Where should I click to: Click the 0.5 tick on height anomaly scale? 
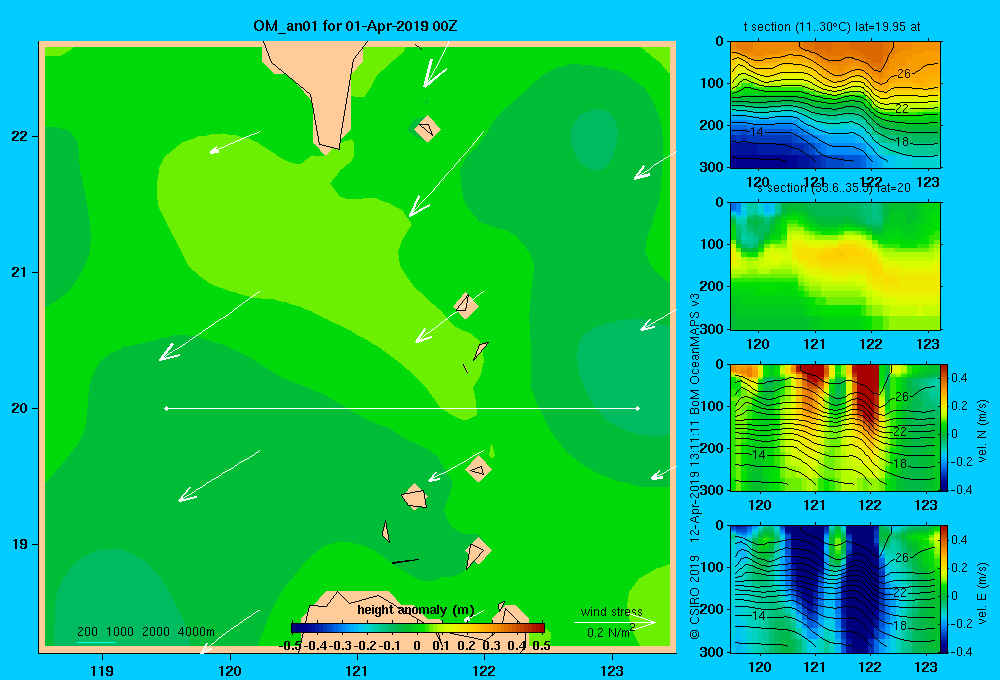[x=541, y=646]
